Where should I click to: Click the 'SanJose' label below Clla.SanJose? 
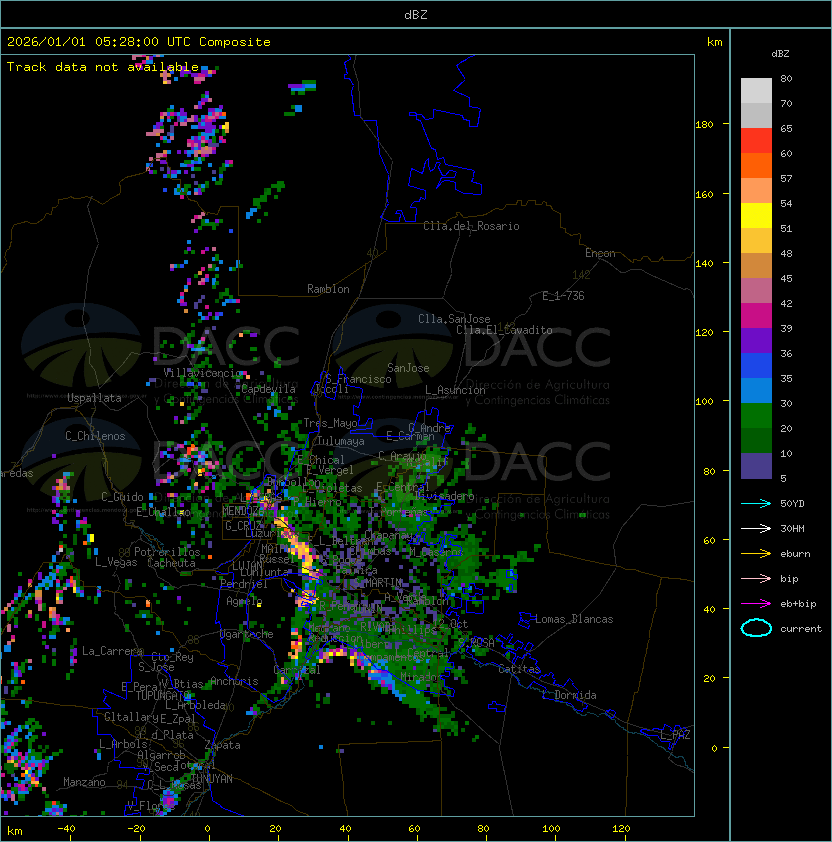coord(408,368)
